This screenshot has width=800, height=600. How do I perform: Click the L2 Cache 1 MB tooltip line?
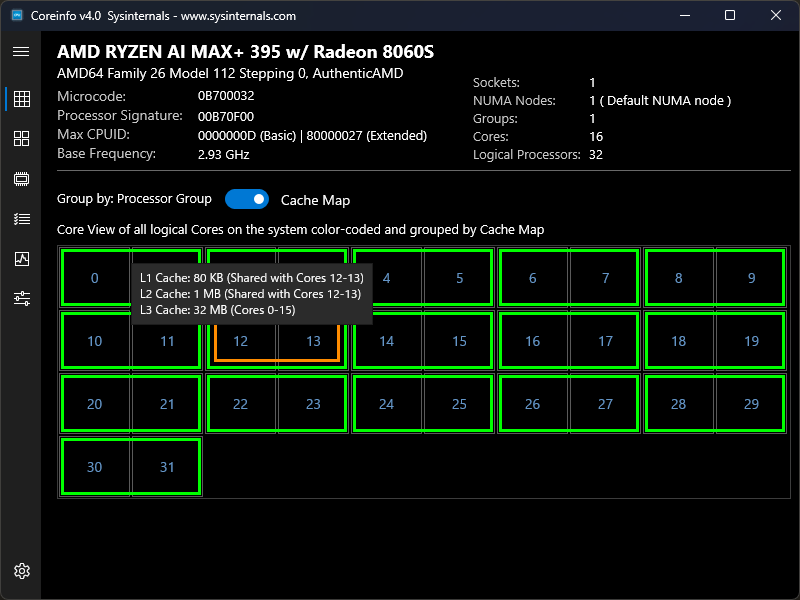point(251,294)
